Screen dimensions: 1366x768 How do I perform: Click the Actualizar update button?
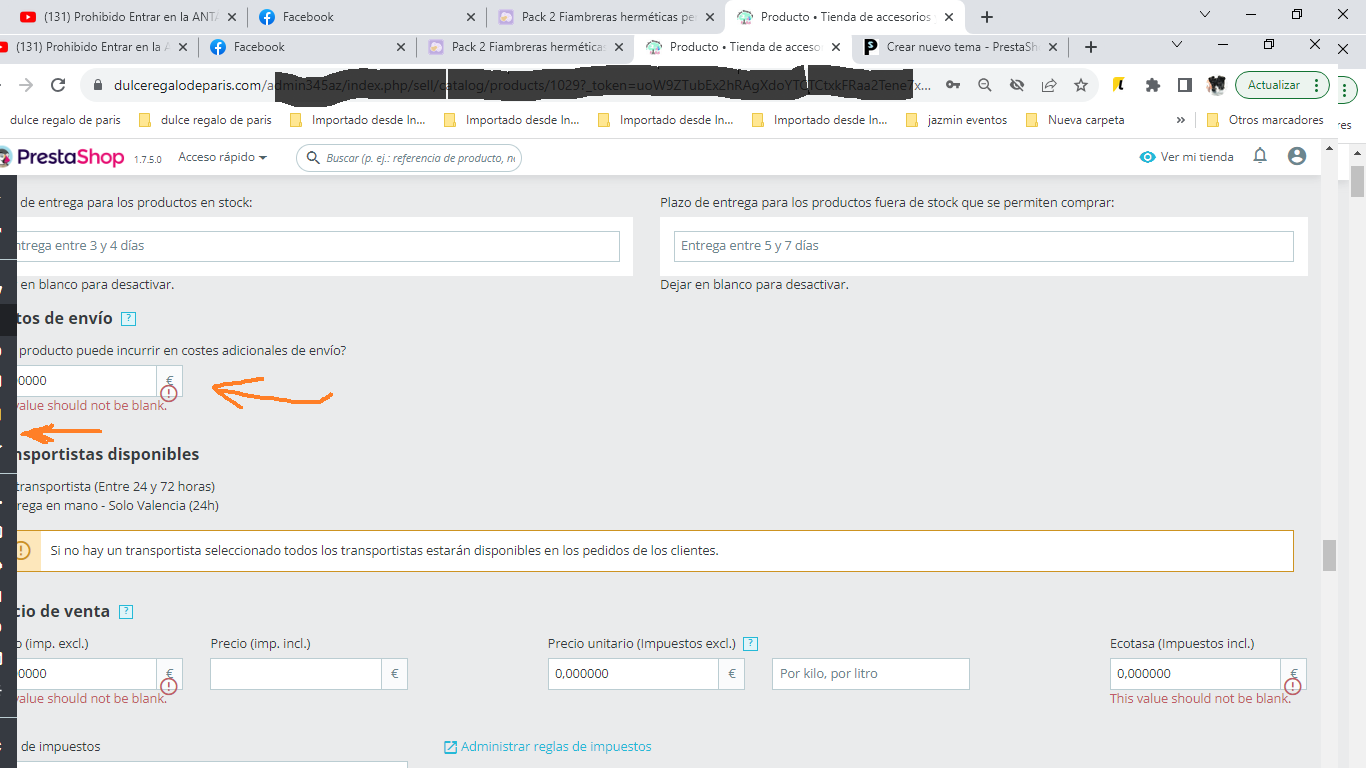1283,85
